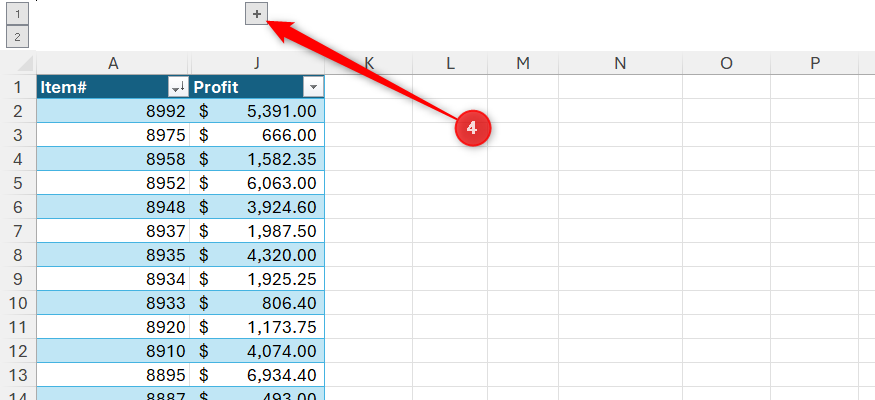The image size is (875, 400).
Task: Click the Item# header cell
Action: click(x=113, y=87)
